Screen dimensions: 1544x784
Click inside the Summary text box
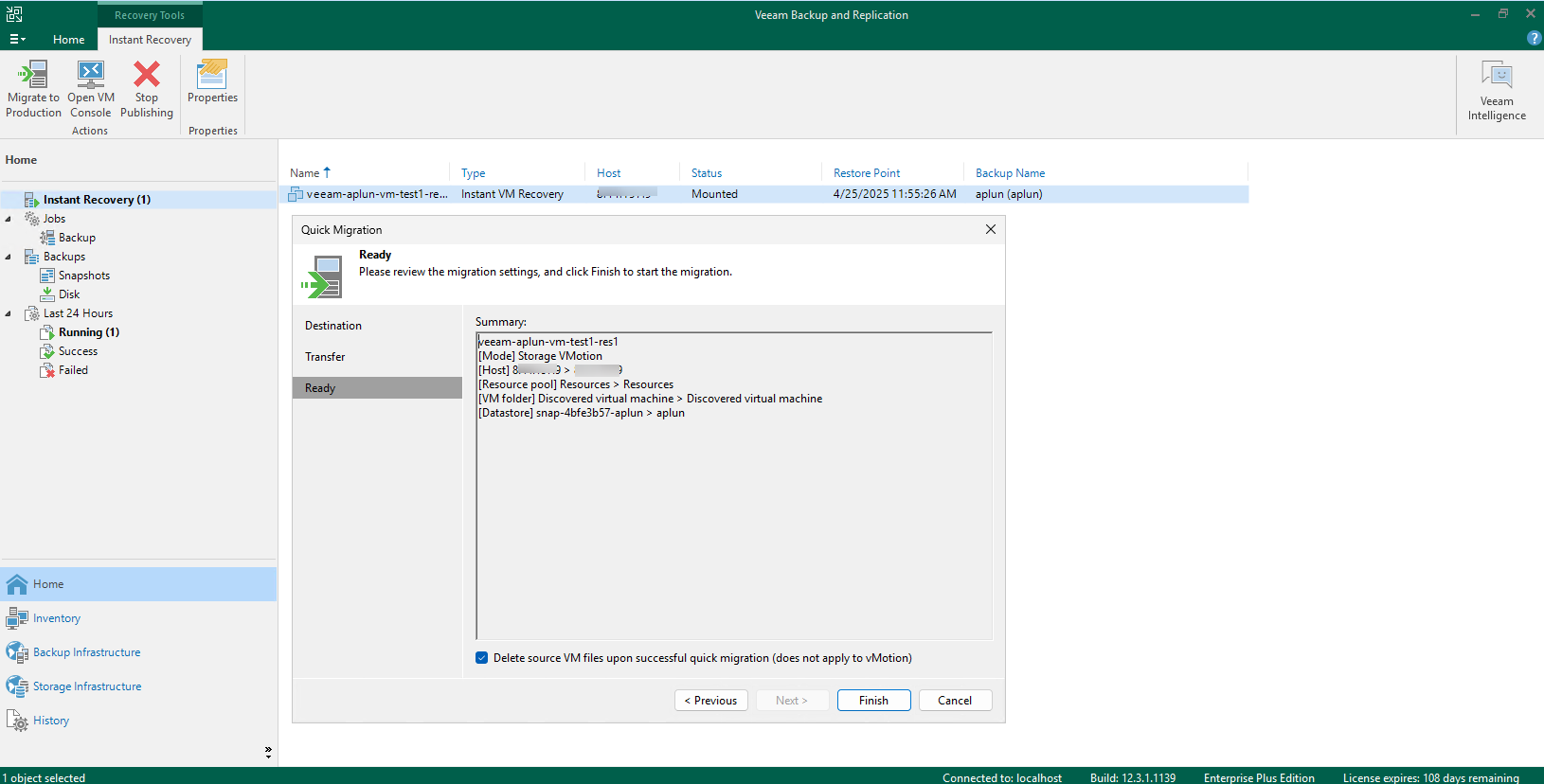click(734, 486)
